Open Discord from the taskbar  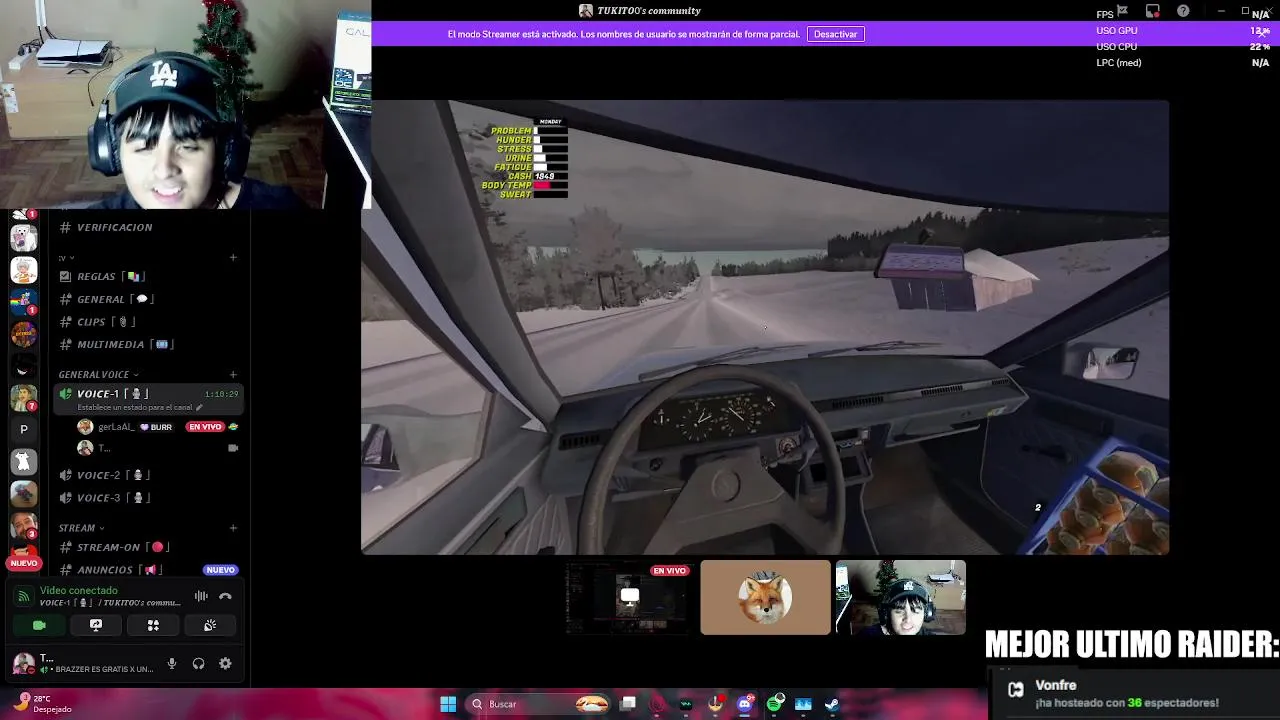click(x=744, y=704)
